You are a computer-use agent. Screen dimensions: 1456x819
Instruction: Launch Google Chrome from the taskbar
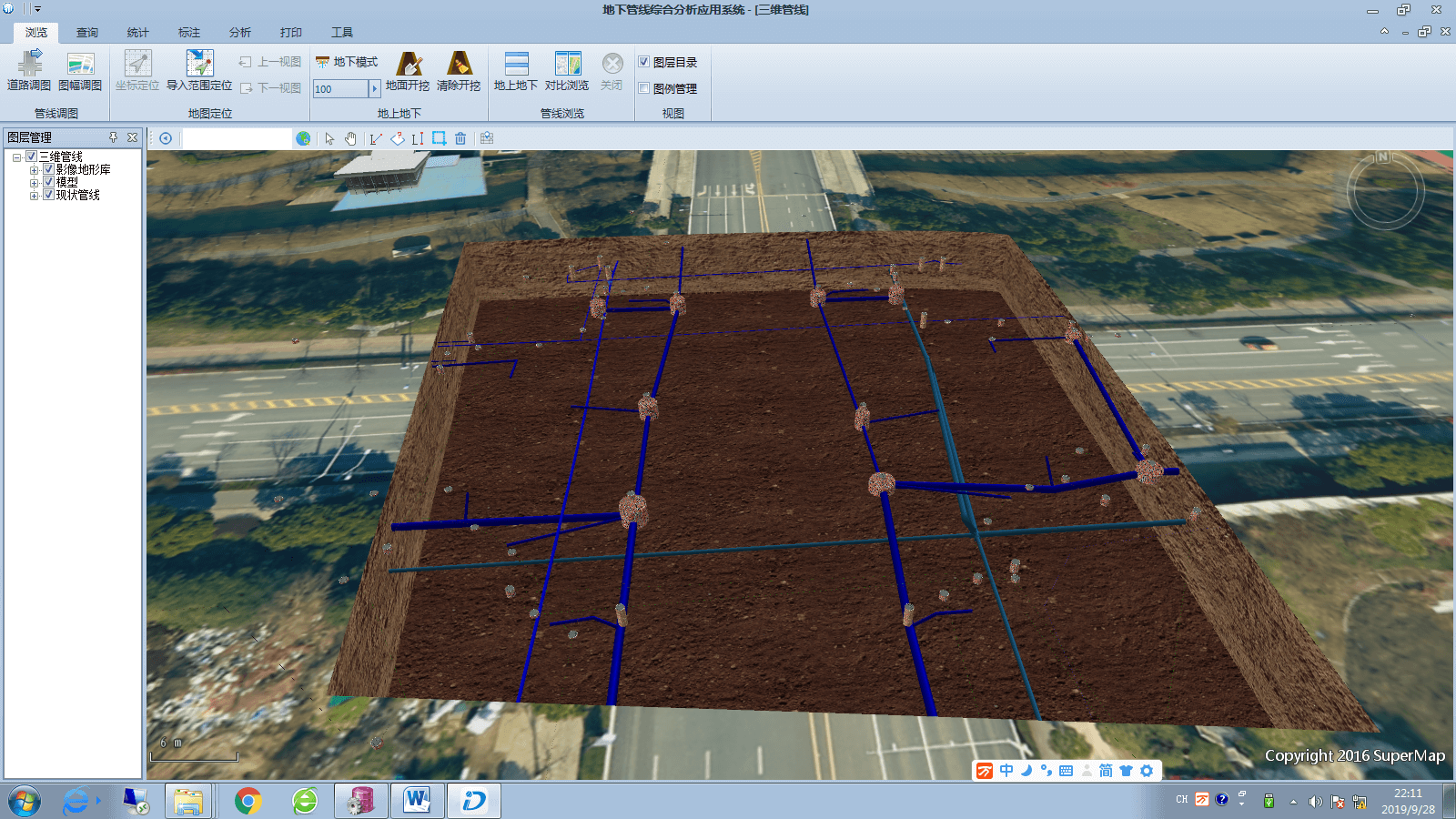coord(248,801)
